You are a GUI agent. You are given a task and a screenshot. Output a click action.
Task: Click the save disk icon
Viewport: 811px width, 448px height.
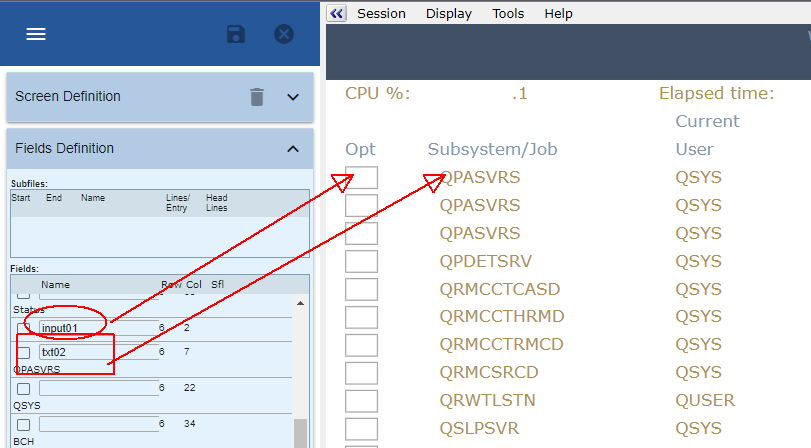[236, 34]
